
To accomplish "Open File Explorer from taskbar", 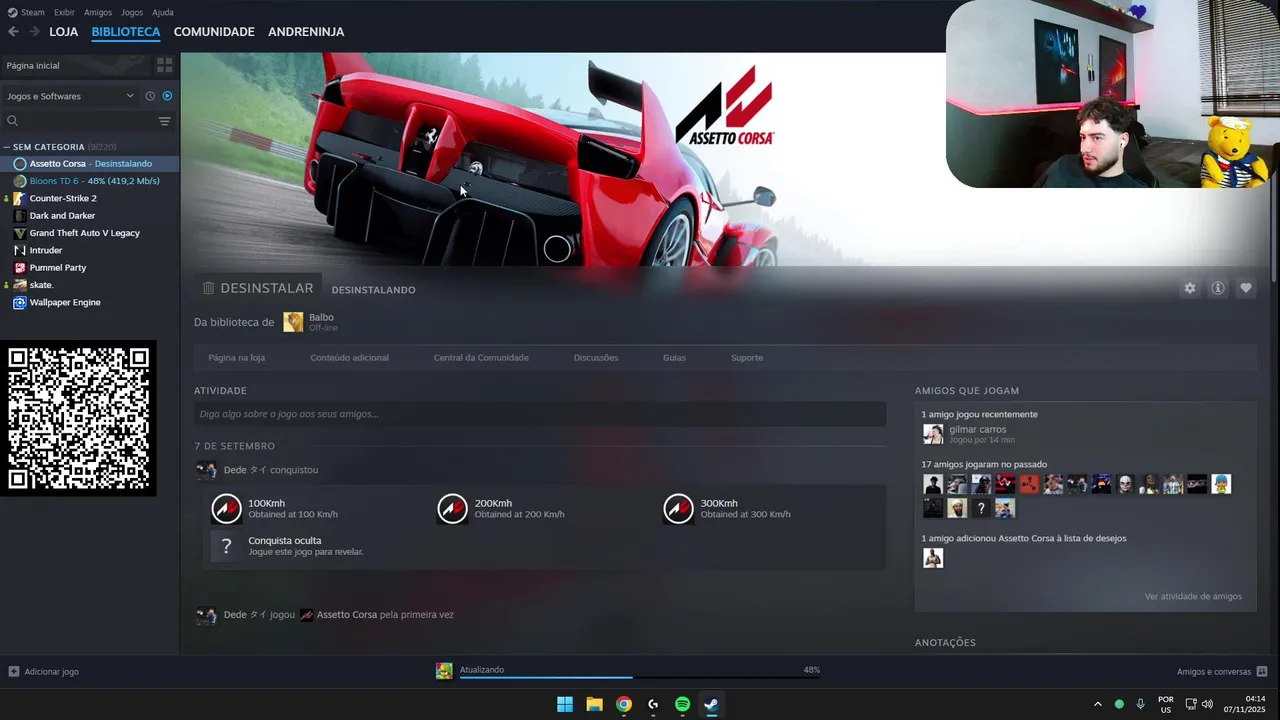I will pyautogui.click(x=594, y=704).
